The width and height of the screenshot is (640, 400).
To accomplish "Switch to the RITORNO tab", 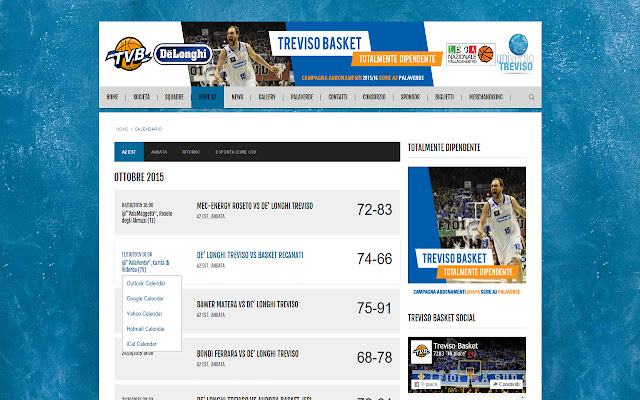I will click(x=191, y=152).
